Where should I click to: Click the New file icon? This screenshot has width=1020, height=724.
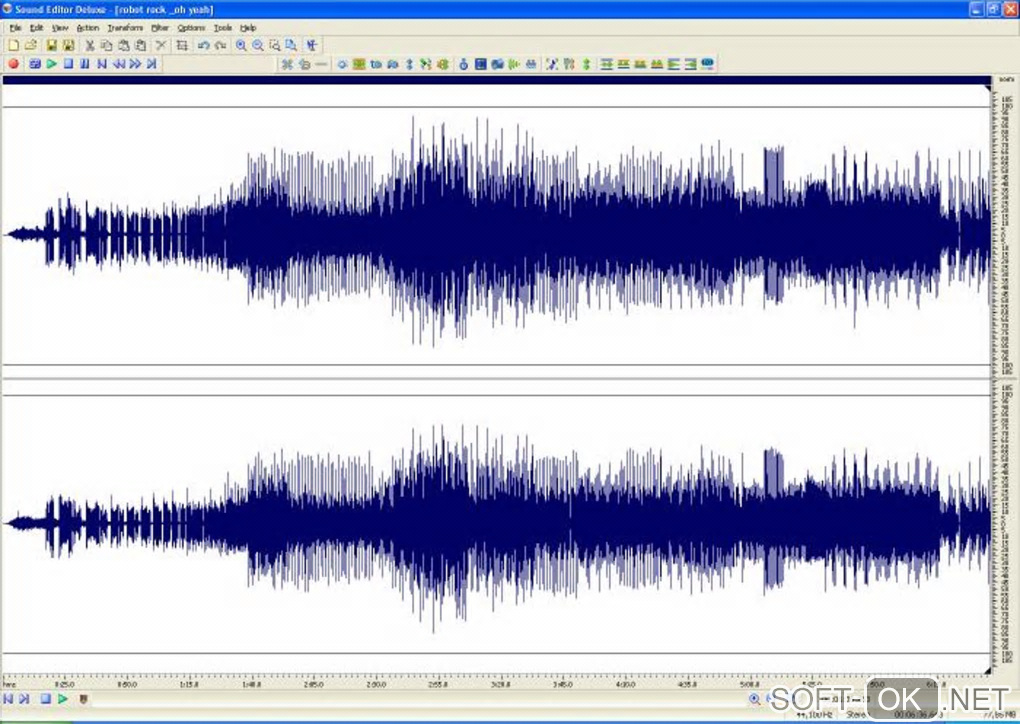coord(12,45)
